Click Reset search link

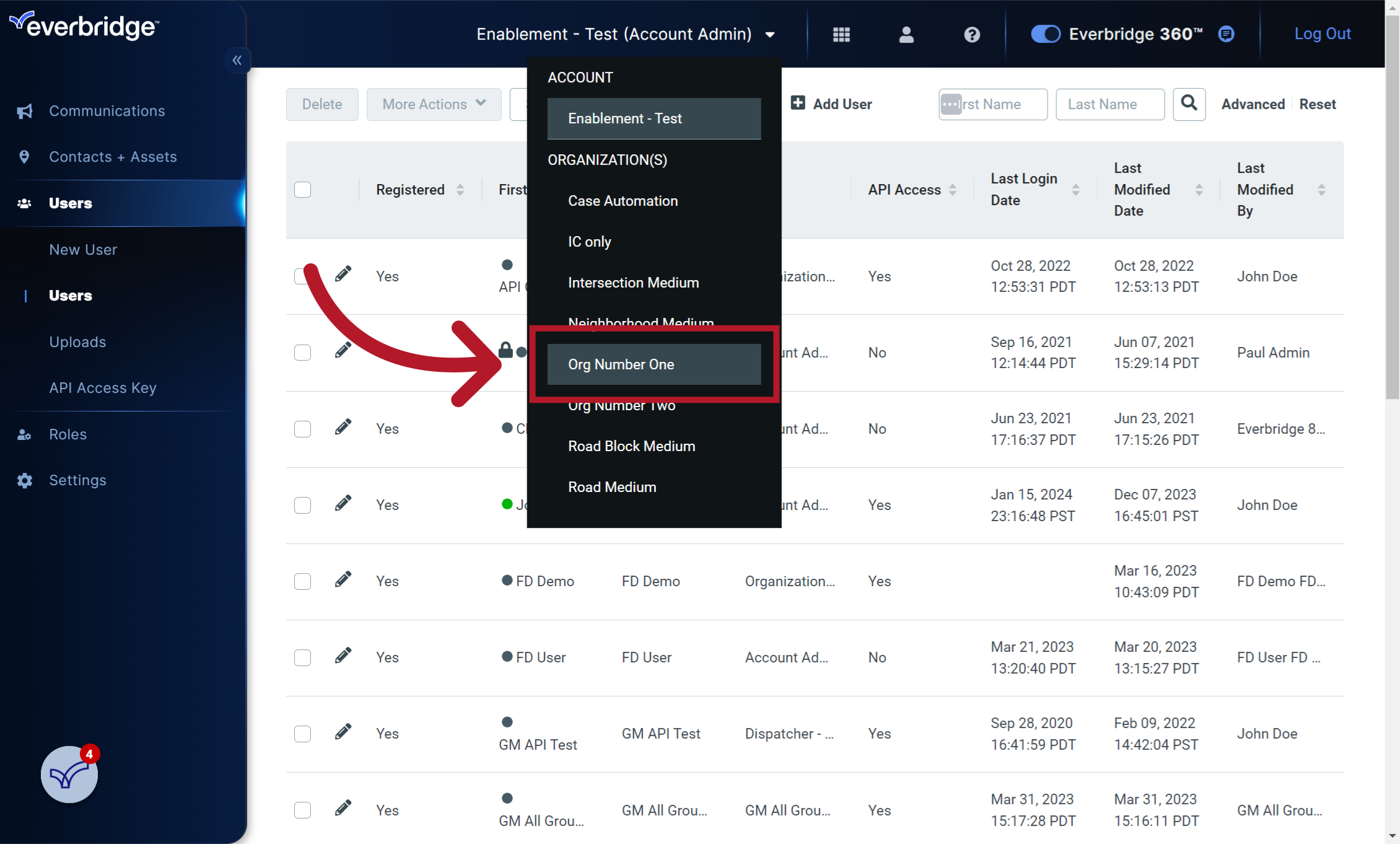(x=1318, y=104)
